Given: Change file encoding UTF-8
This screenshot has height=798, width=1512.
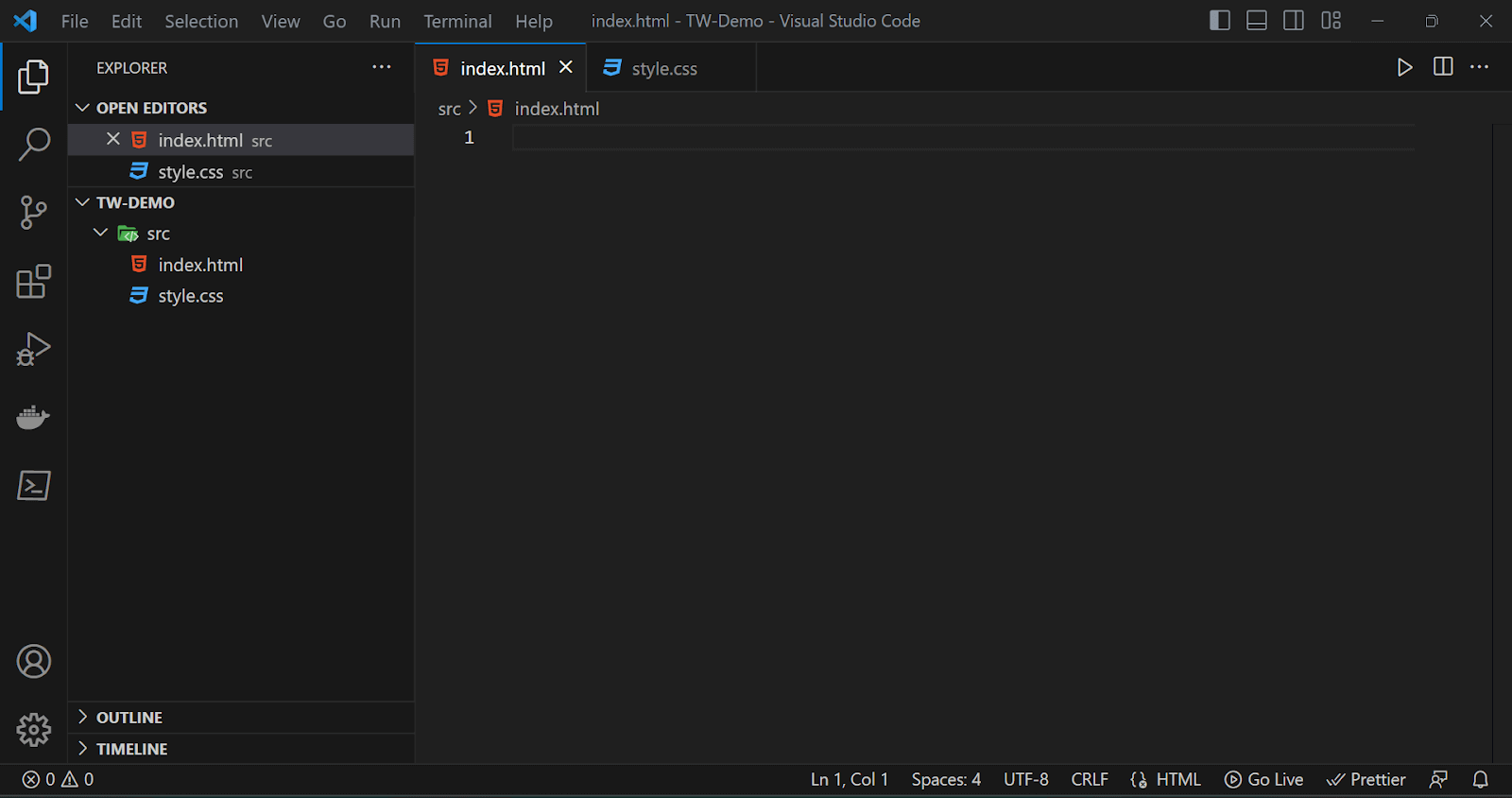Looking at the screenshot, I should (x=1026, y=780).
